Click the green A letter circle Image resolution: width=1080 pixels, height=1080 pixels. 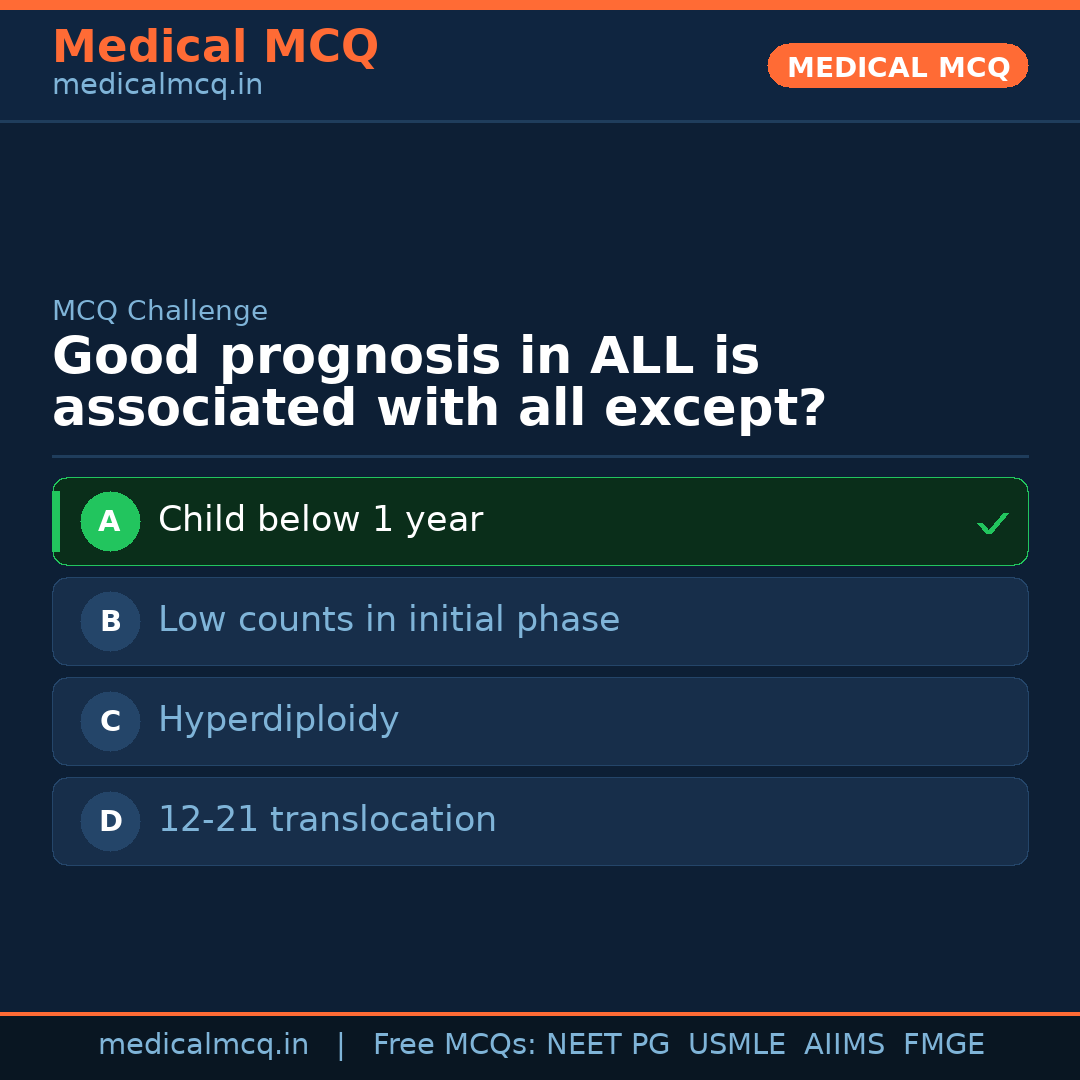tap(110, 521)
